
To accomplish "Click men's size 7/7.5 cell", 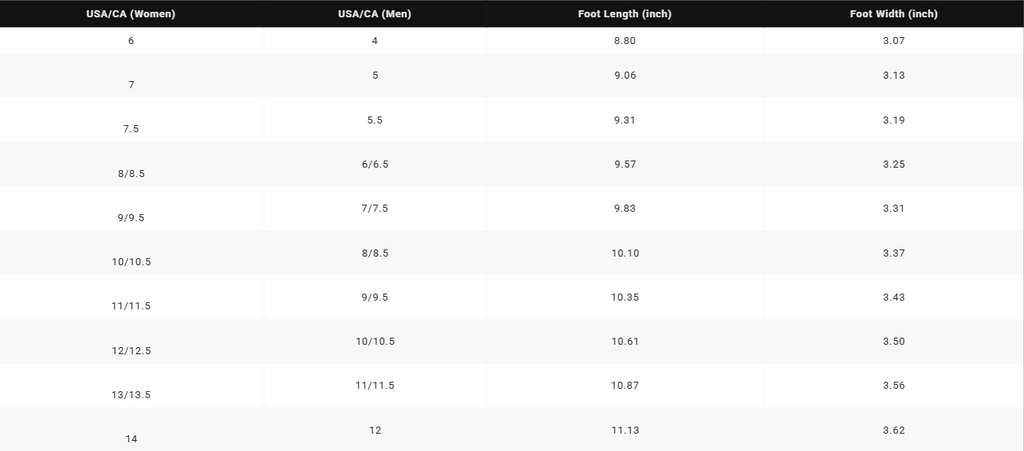I will point(375,208).
